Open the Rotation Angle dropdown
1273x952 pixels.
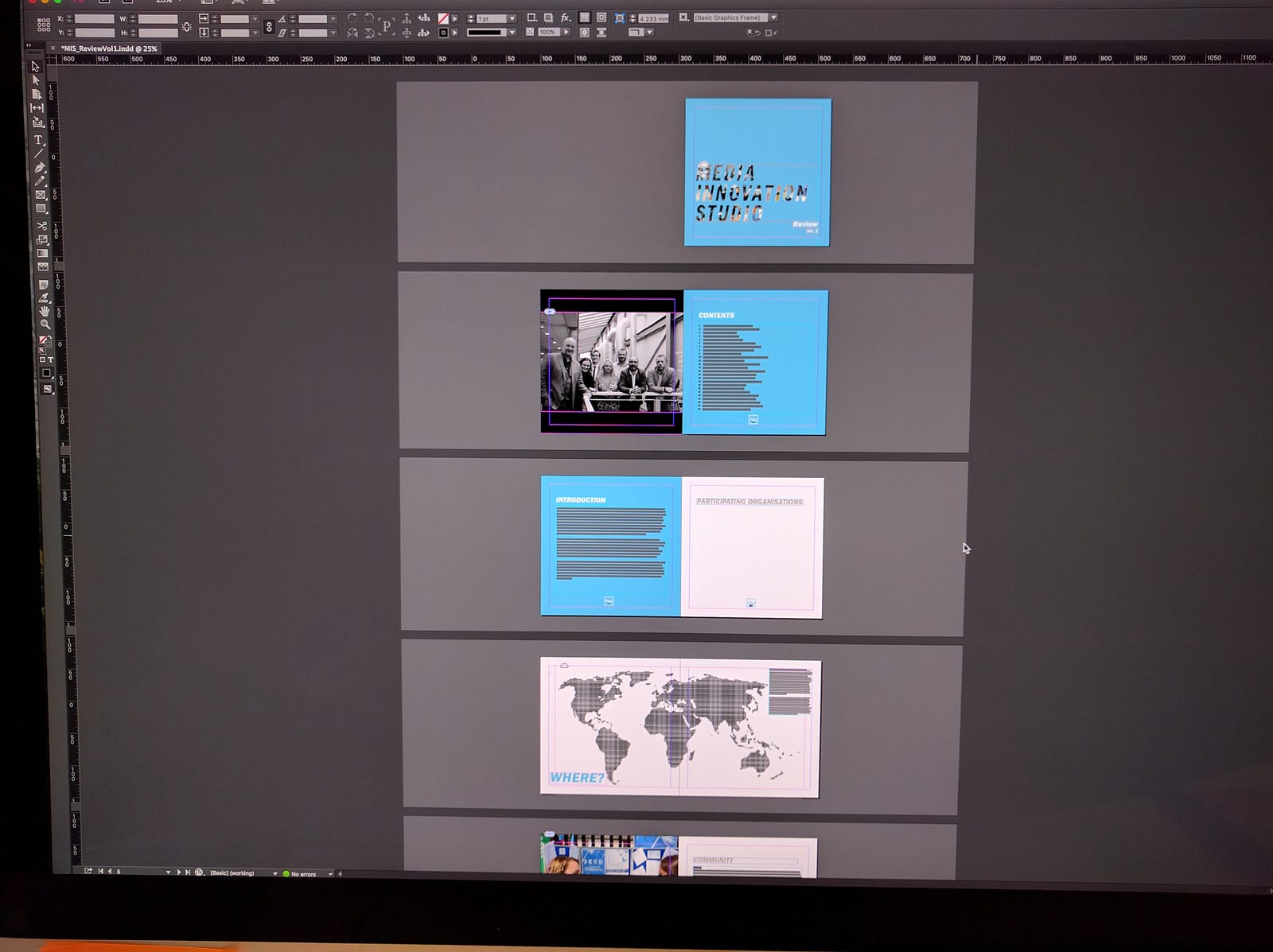click(x=333, y=18)
